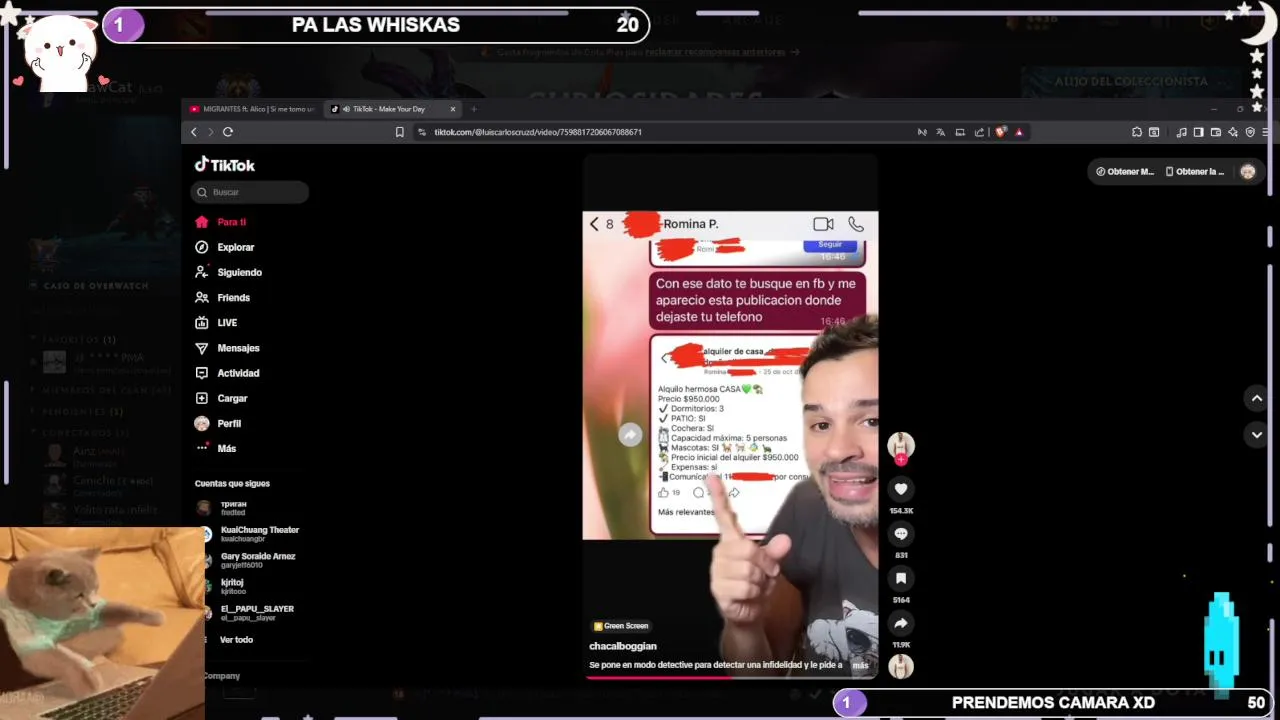1280x720 pixels.
Task: Go to the next video arrow
Action: point(1257,435)
